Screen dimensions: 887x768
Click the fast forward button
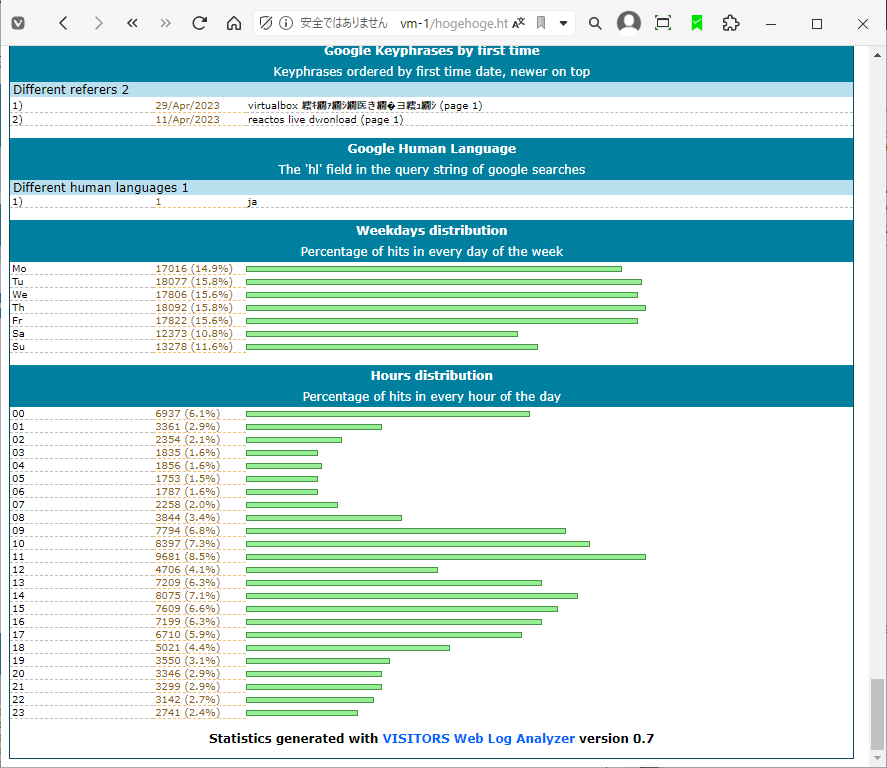pos(165,23)
